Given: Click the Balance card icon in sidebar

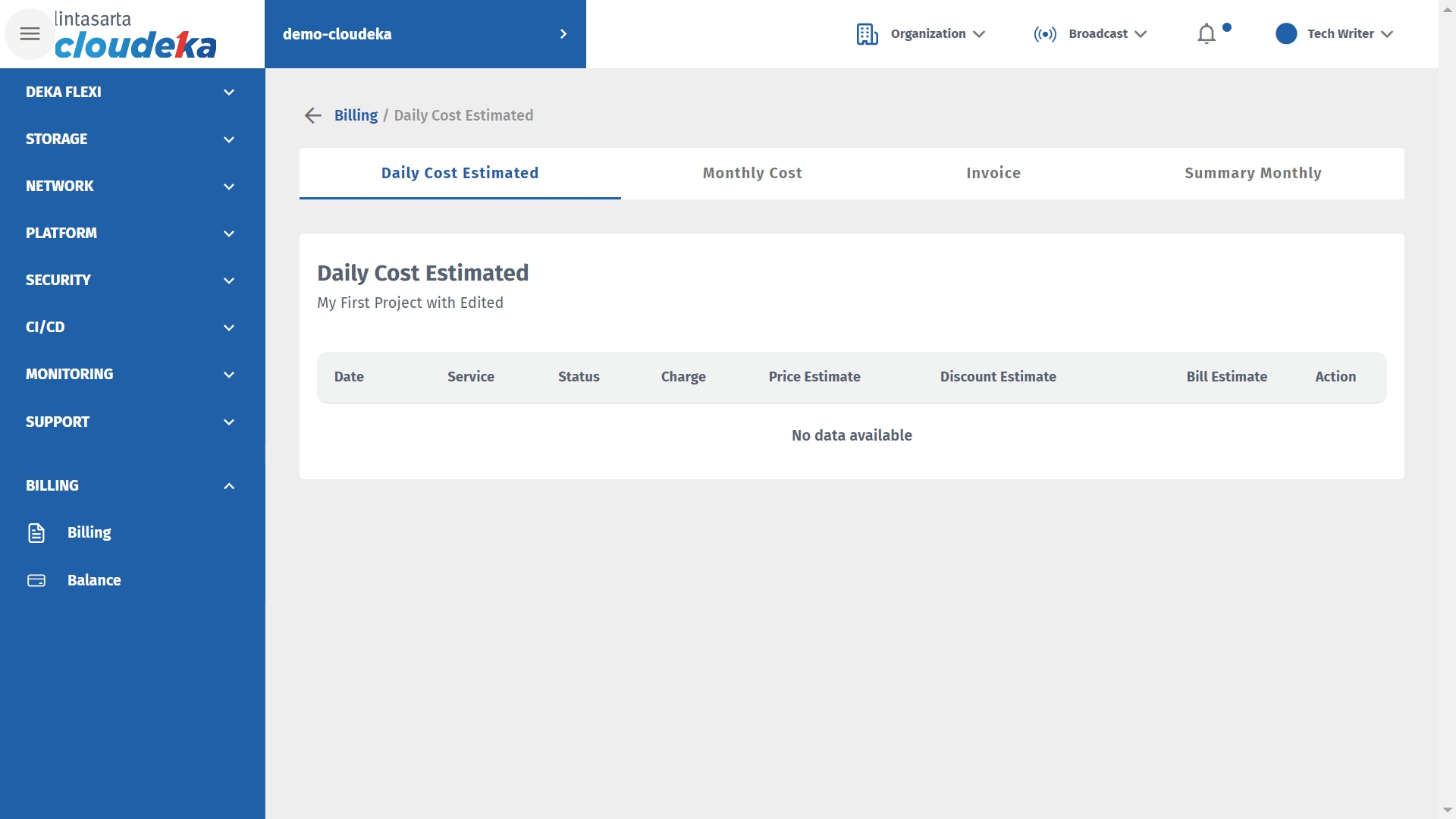Looking at the screenshot, I should coord(36,580).
